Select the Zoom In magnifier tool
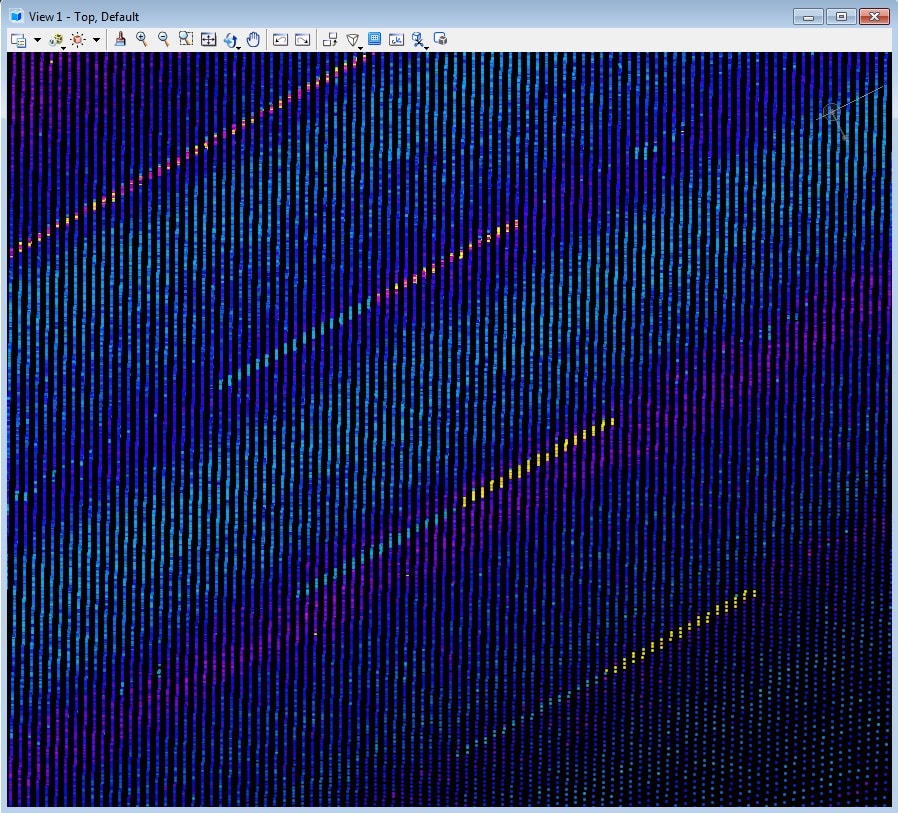Image resolution: width=898 pixels, height=813 pixels. (142, 39)
